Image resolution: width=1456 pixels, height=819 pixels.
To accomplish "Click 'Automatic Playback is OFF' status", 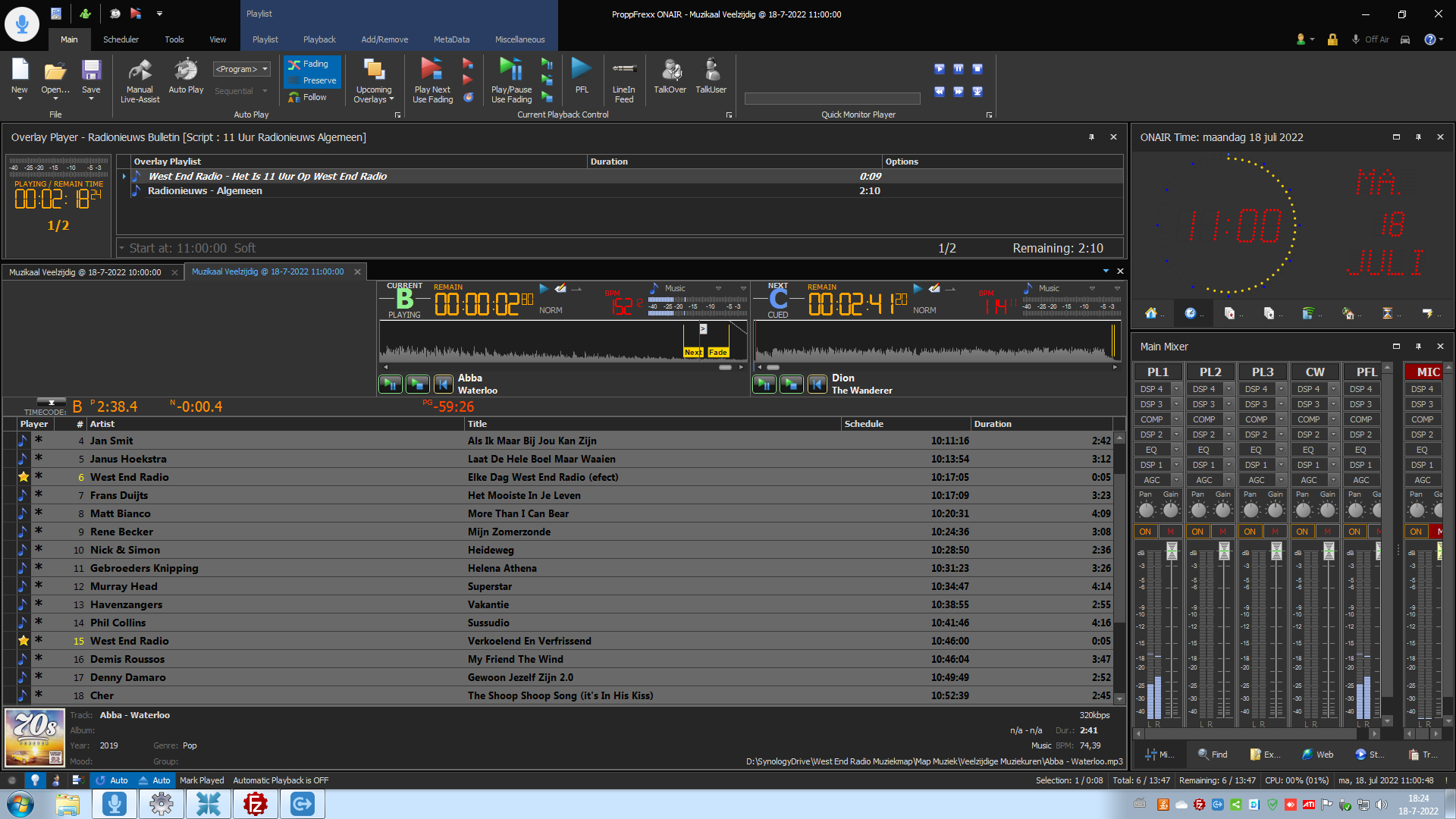I will tap(281, 780).
